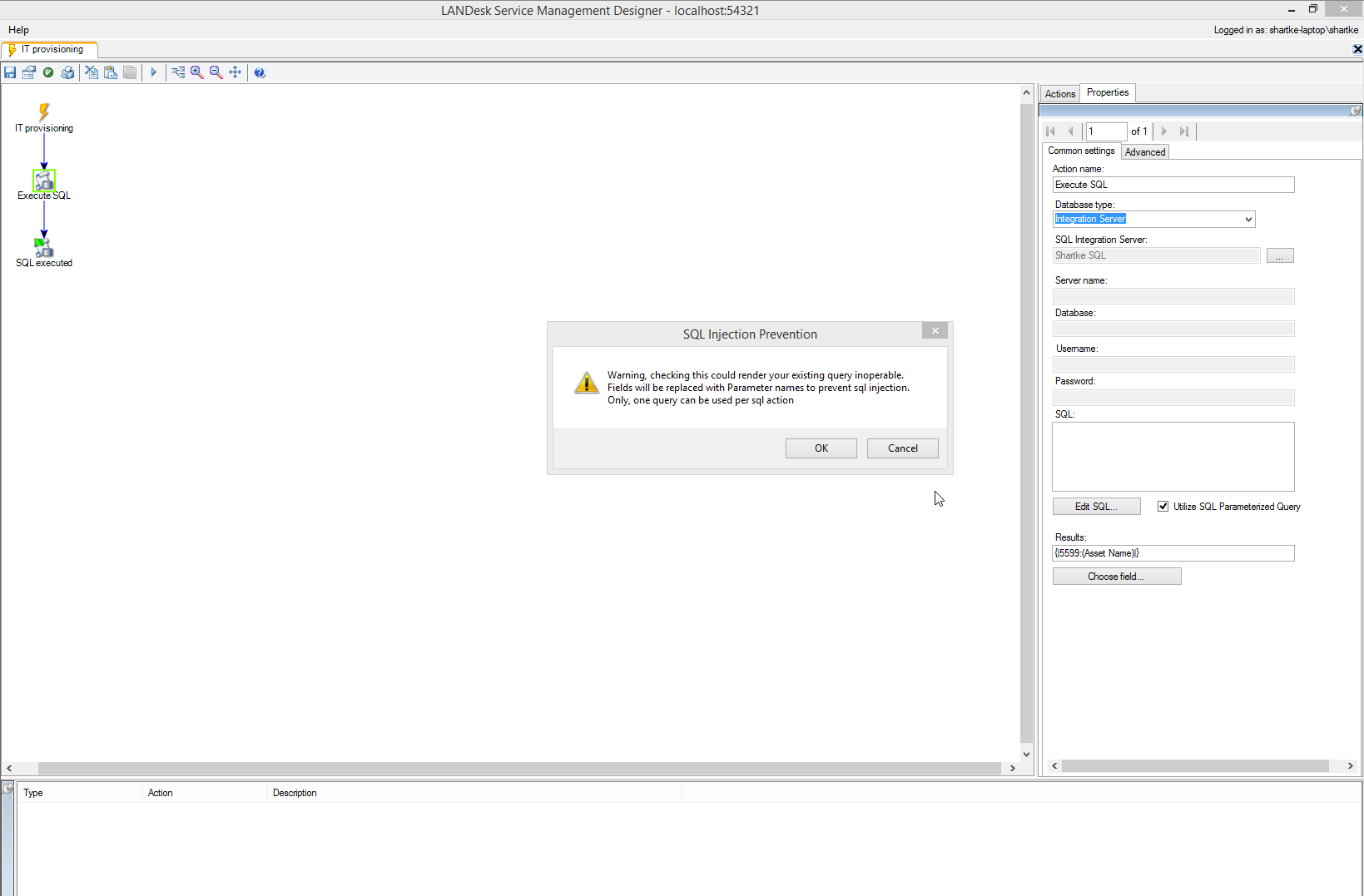Screen dimensions: 1364x896
Task: Select the Zoom Out tool
Action: click(216, 72)
